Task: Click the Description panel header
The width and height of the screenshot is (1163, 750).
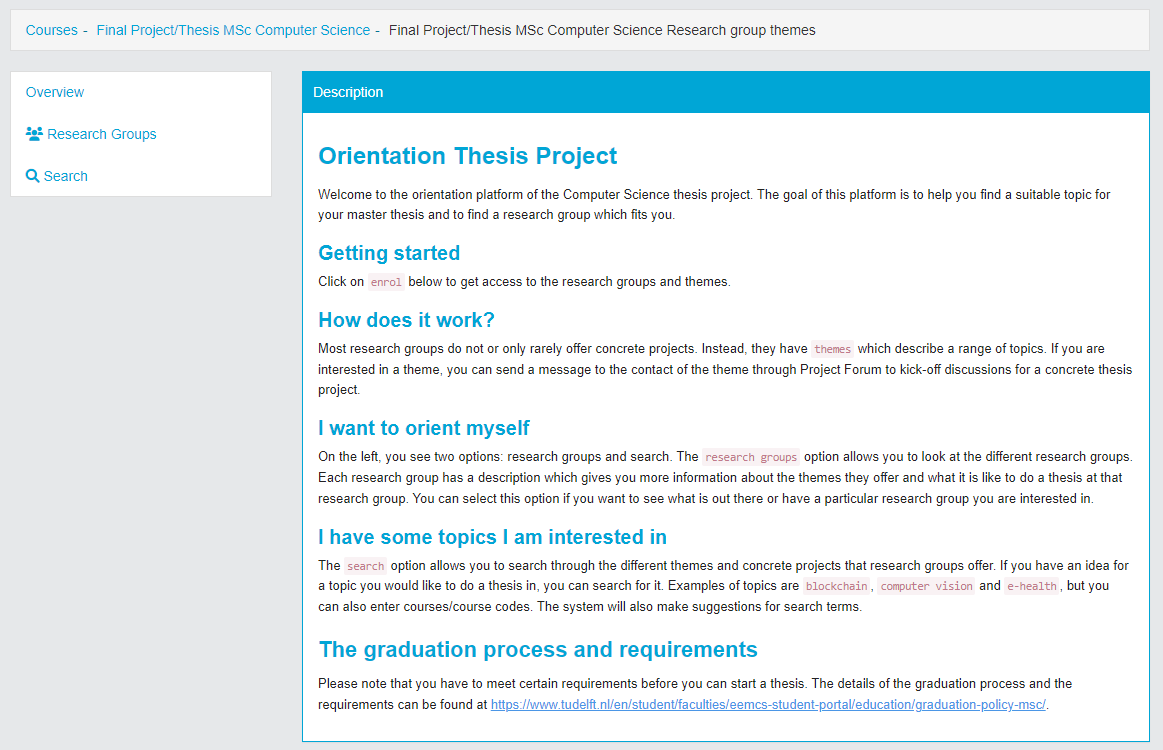Action: 725,92
